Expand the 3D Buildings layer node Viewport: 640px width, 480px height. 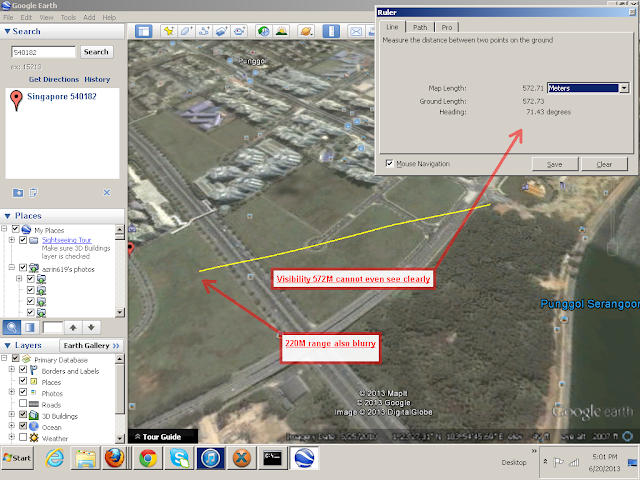tap(12, 414)
